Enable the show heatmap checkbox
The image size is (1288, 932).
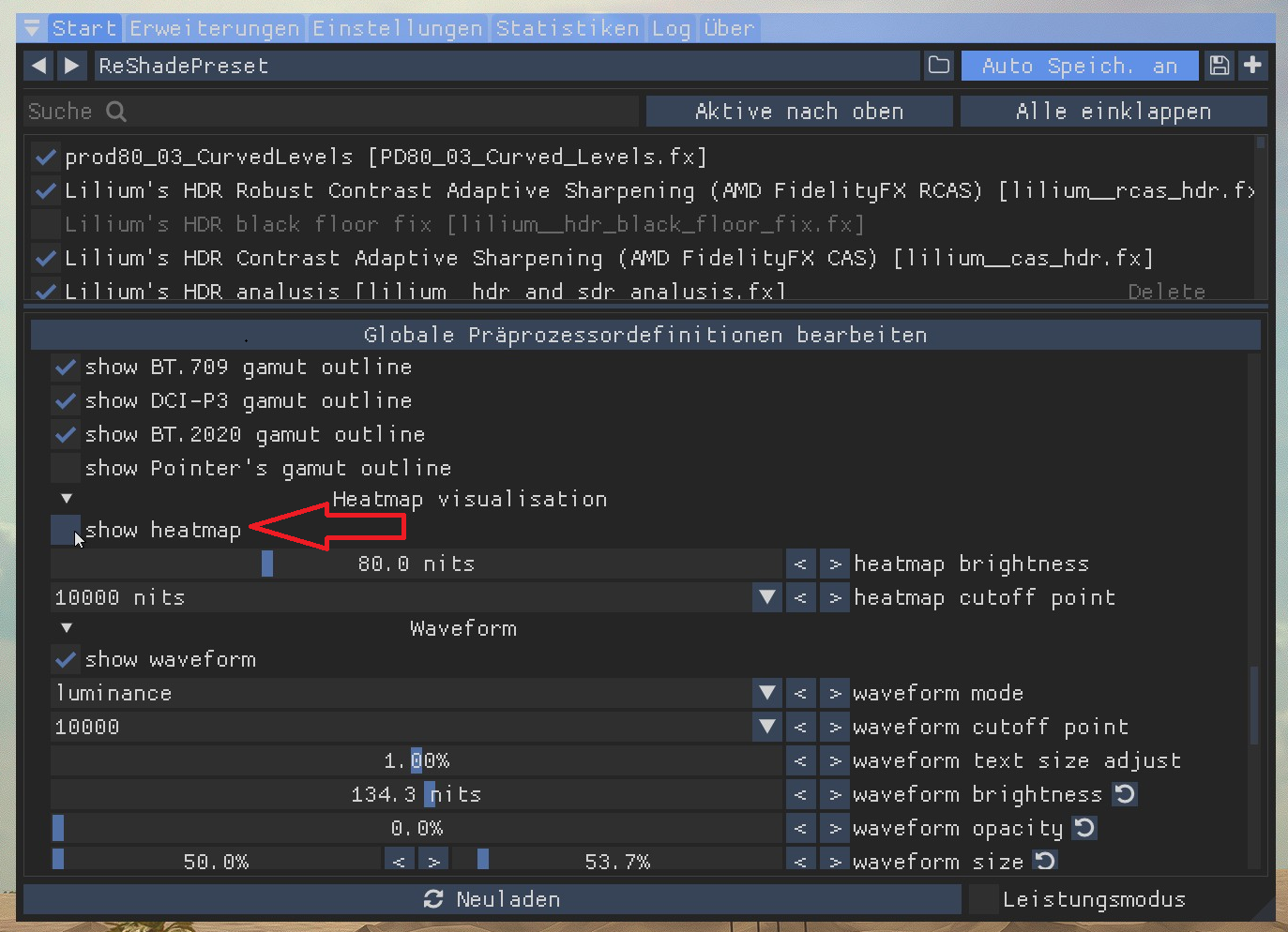pos(64,530)
